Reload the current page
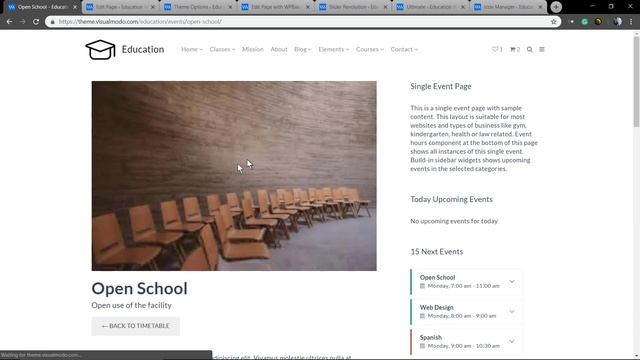 coord(36,22)
